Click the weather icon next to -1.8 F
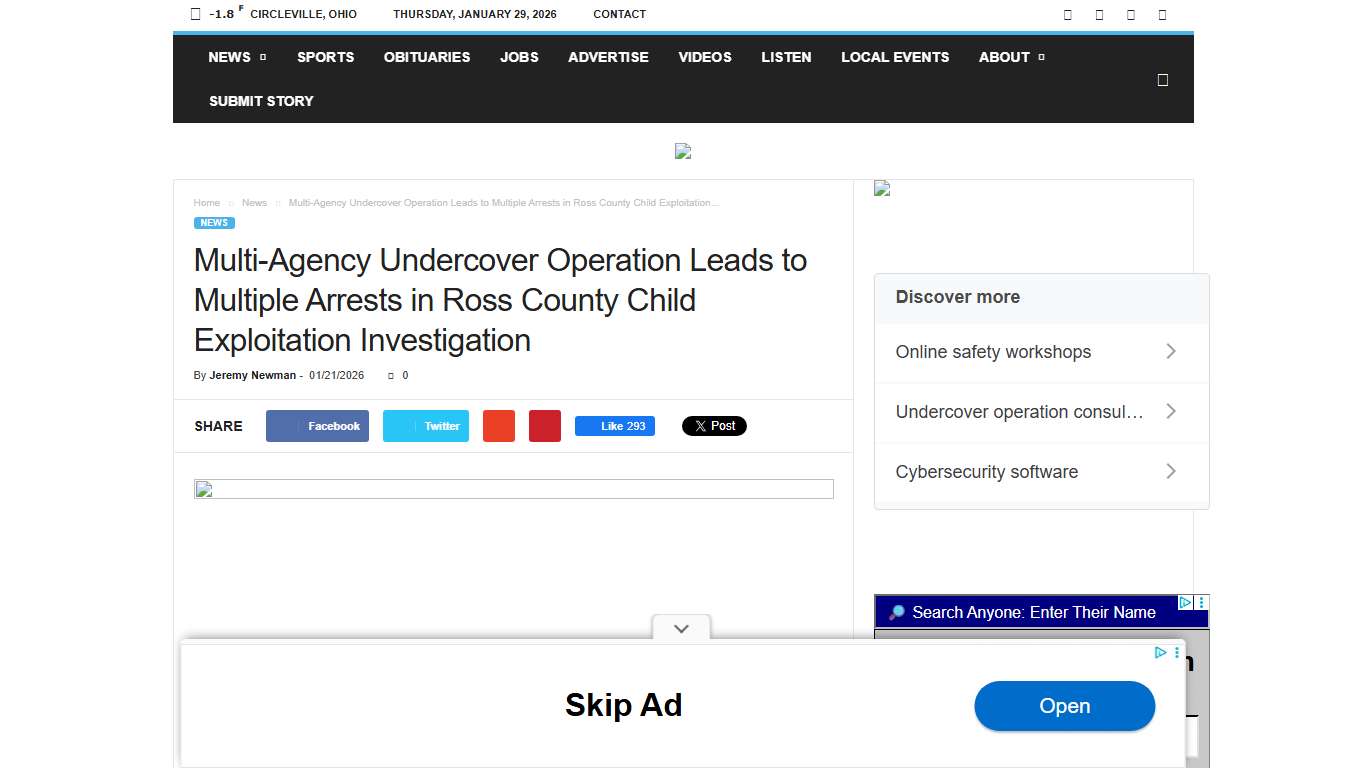The height and width of the screenshot is (768, 1366). pyautogui.click(x=194, y=14)
